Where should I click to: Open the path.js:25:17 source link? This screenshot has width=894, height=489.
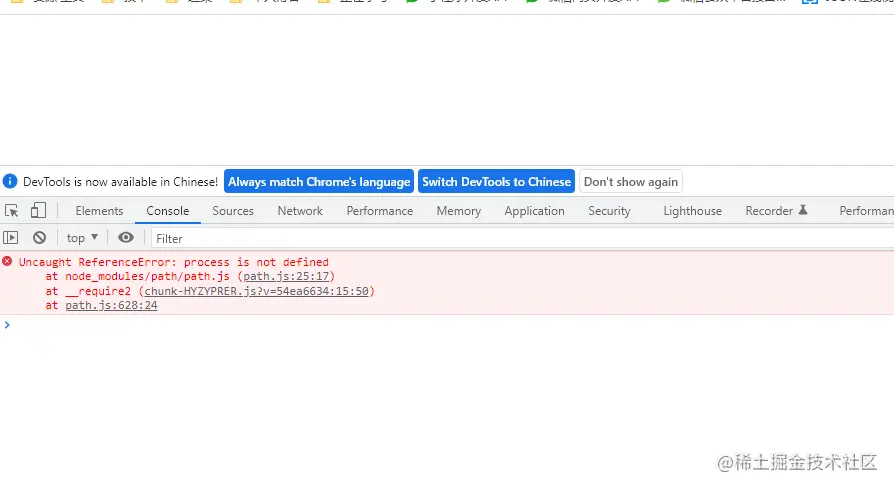pos(286,276)
